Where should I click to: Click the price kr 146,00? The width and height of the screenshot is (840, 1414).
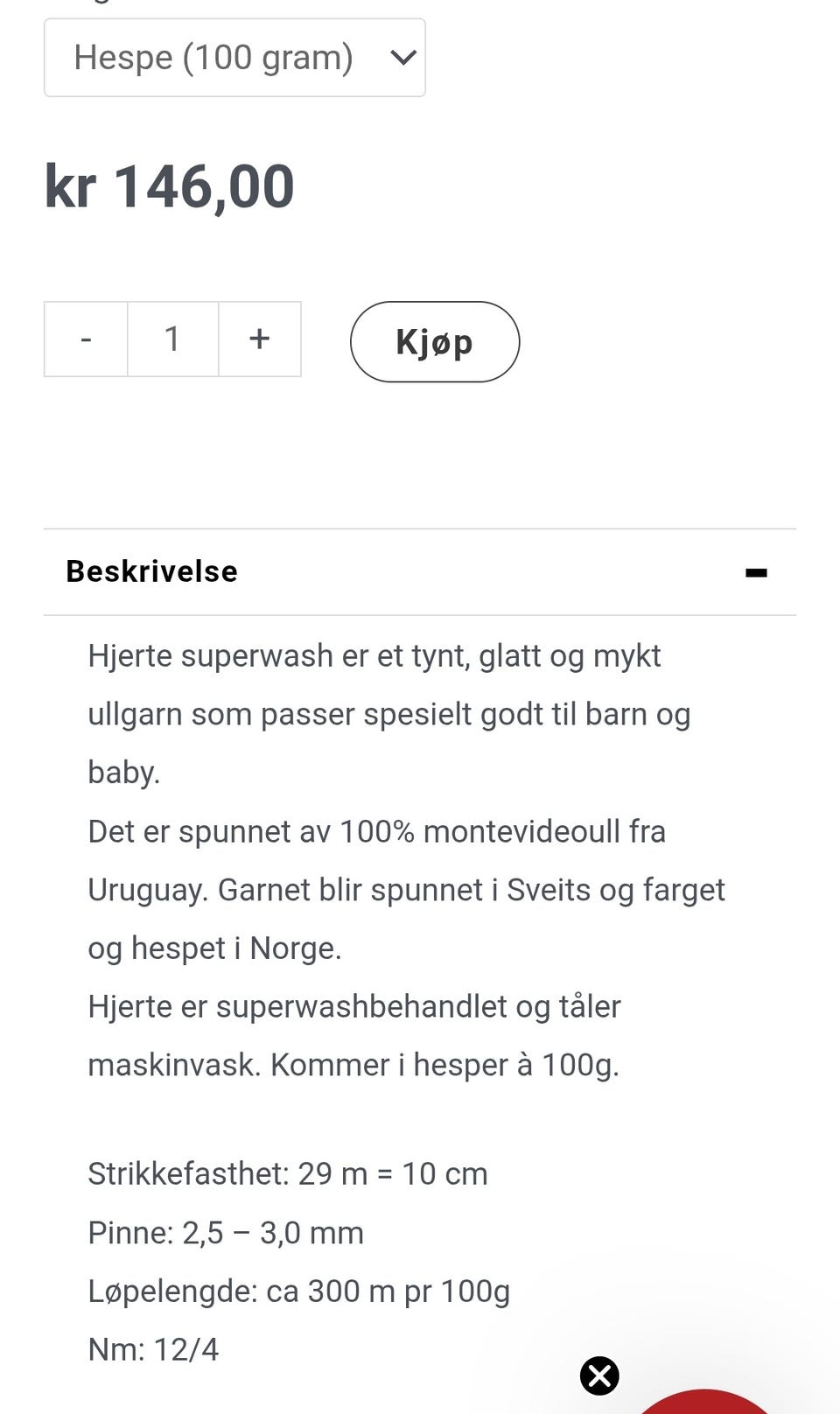(x=170, y=186)
